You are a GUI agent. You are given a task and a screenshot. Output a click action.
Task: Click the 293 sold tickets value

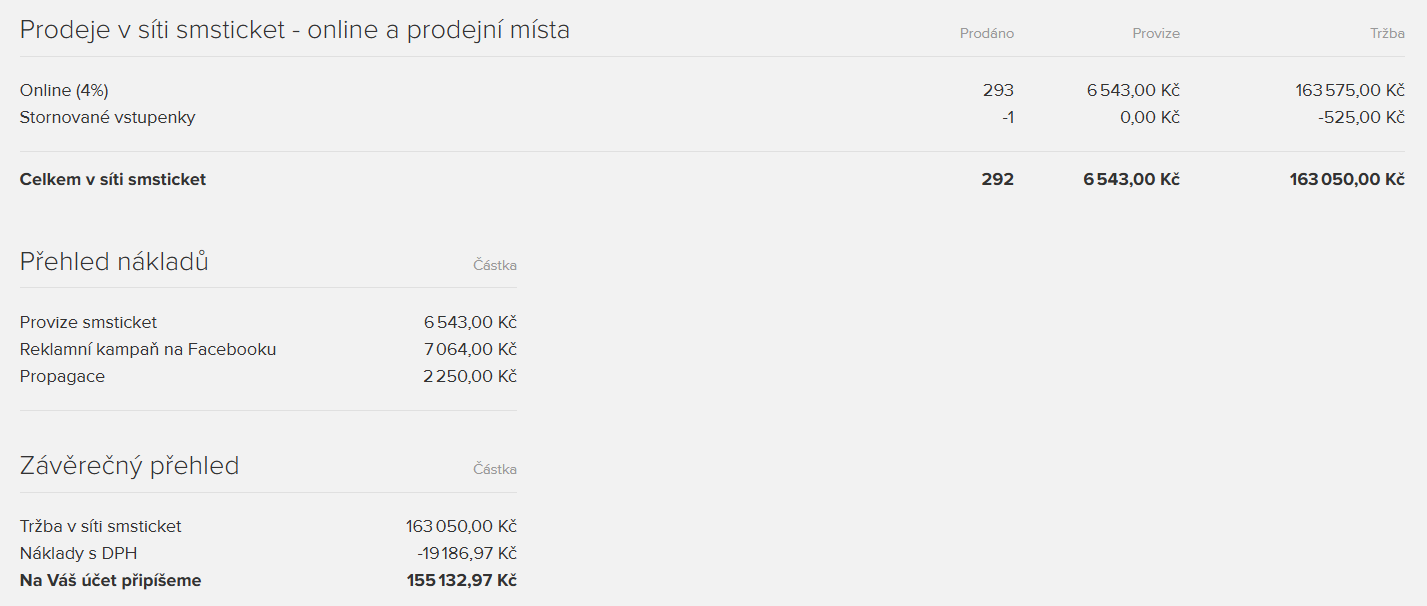click(998, 90)
